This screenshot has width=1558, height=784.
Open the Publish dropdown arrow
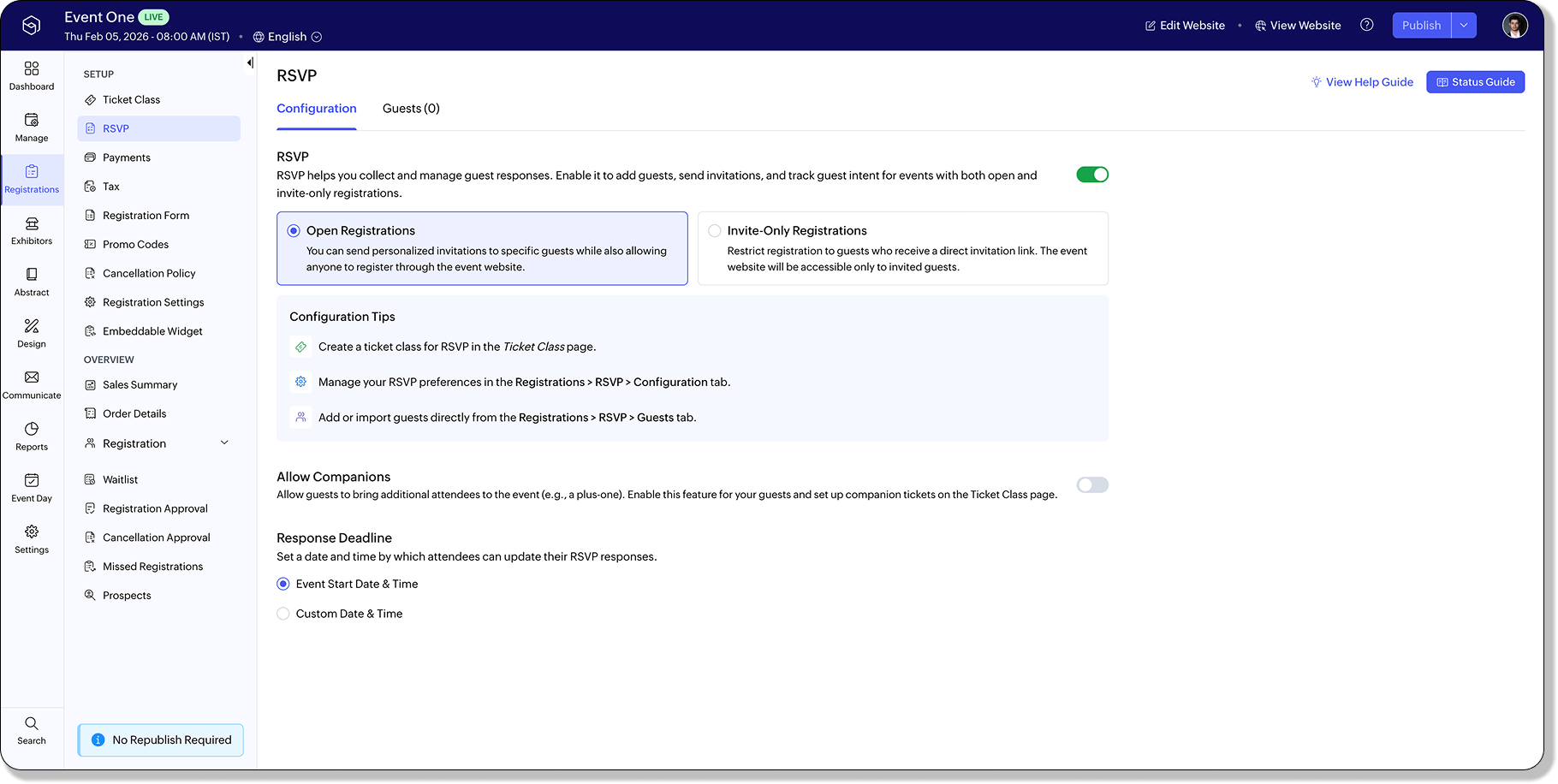click(x=1464, y=26)
